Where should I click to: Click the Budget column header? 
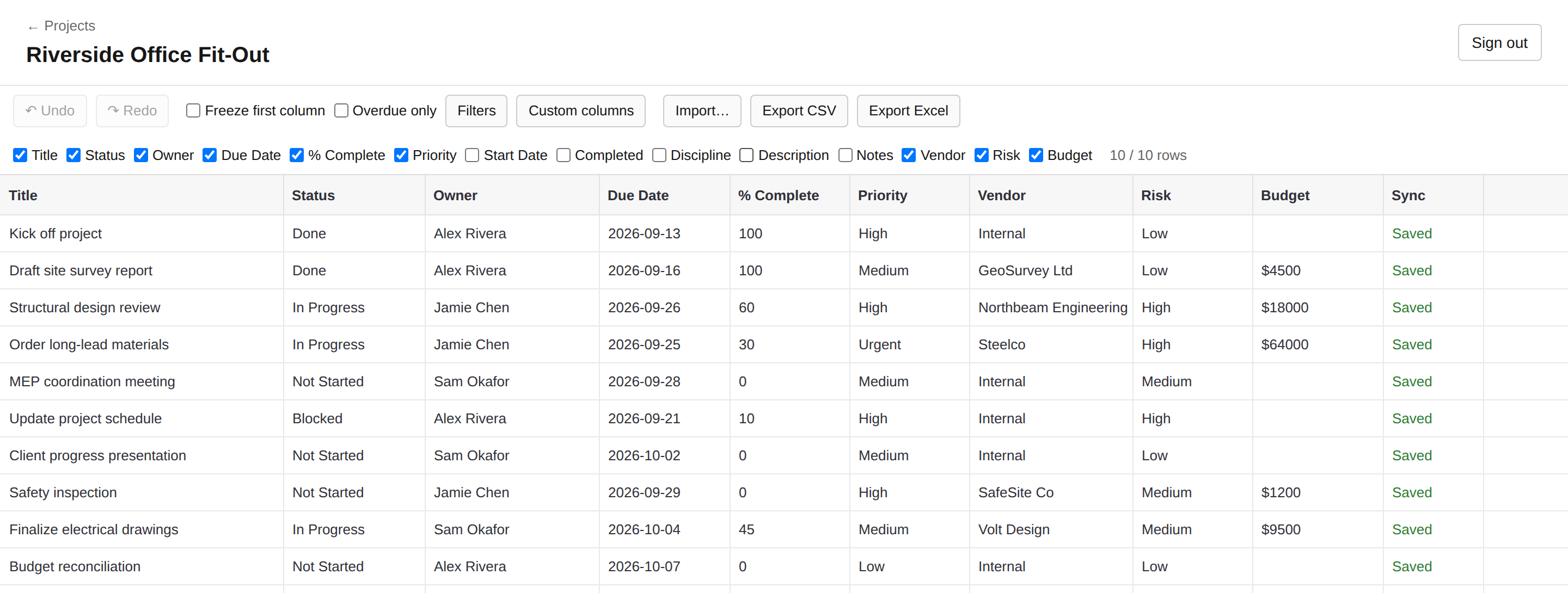coord(1317,195)
